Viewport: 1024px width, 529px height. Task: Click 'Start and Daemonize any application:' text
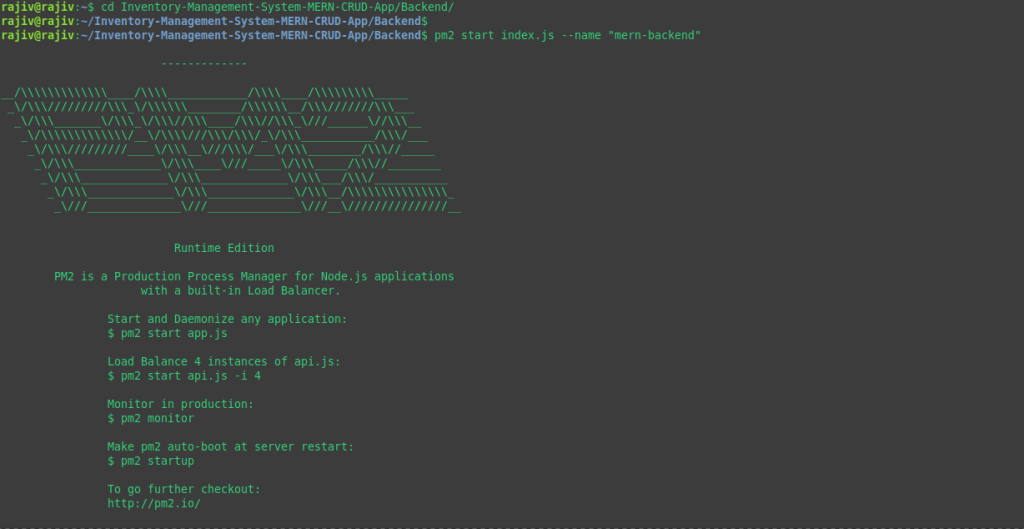click(x=227, y=319)
